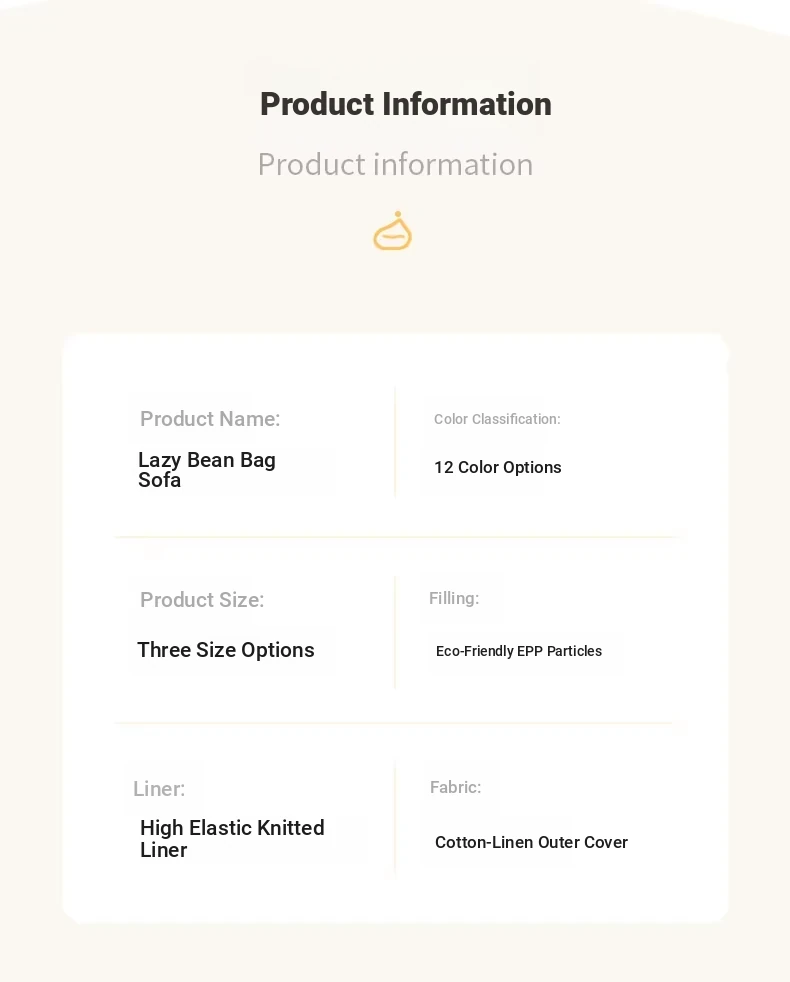Click the Product Name label

[x=210, y=419]
